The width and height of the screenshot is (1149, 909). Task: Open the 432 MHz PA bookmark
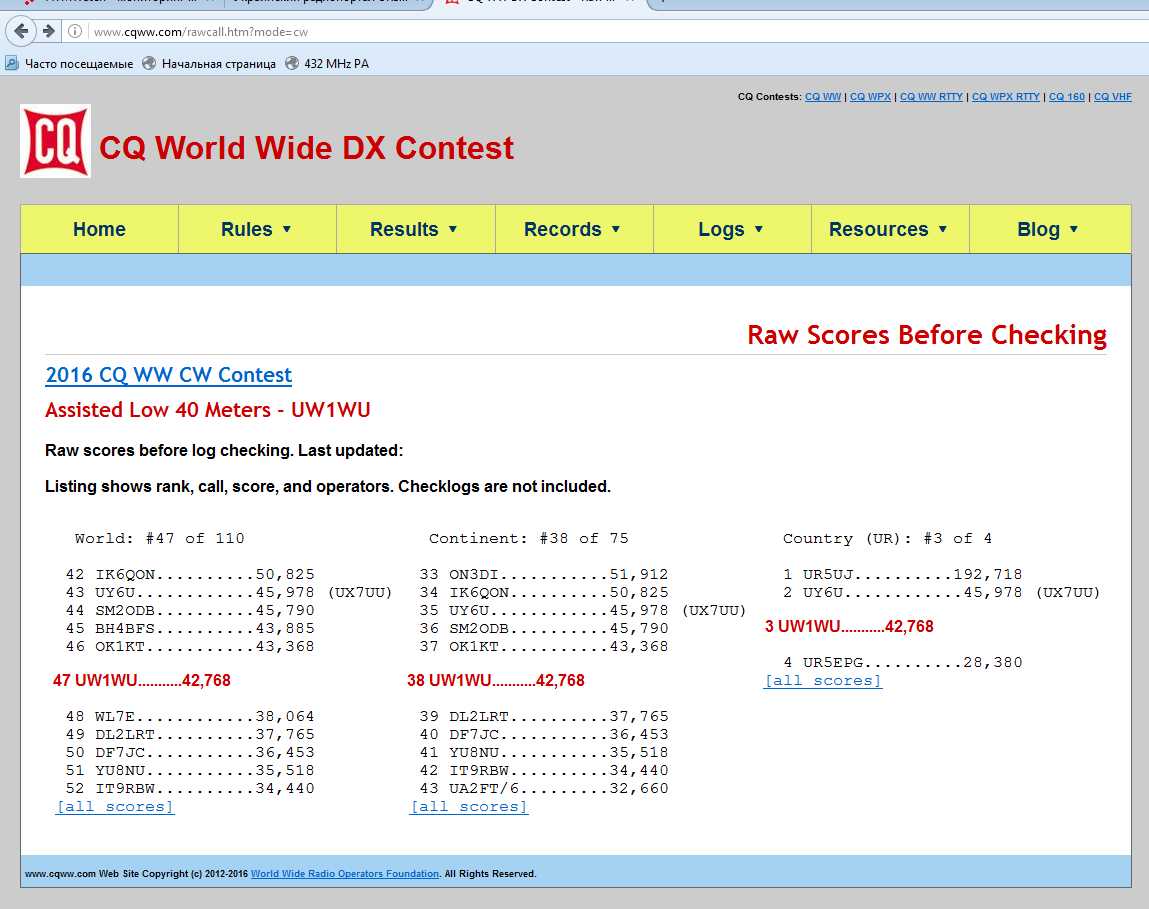point(327,64)
